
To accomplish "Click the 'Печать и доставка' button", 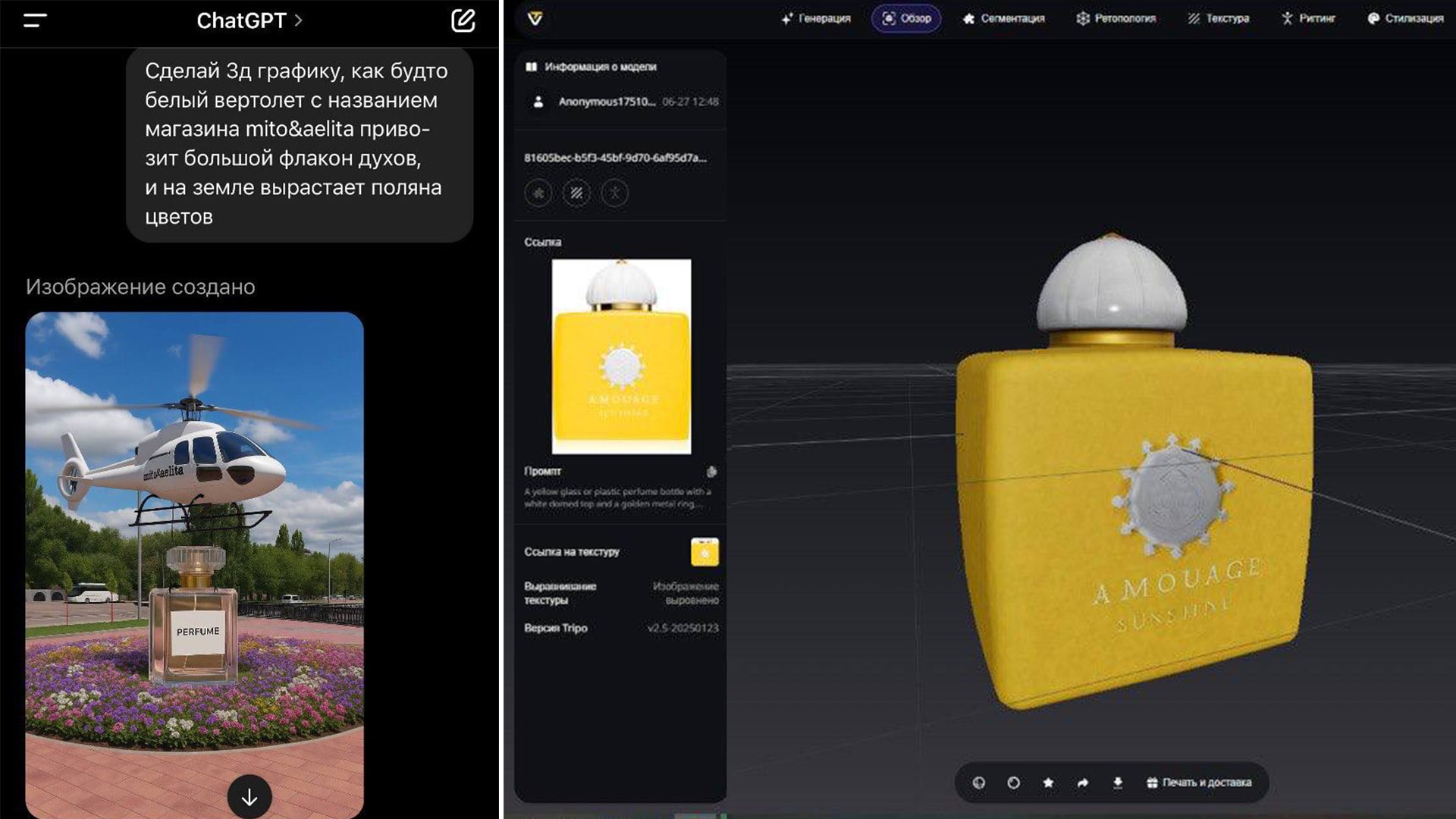I will pyautogui.click(x=1199, y=783).
